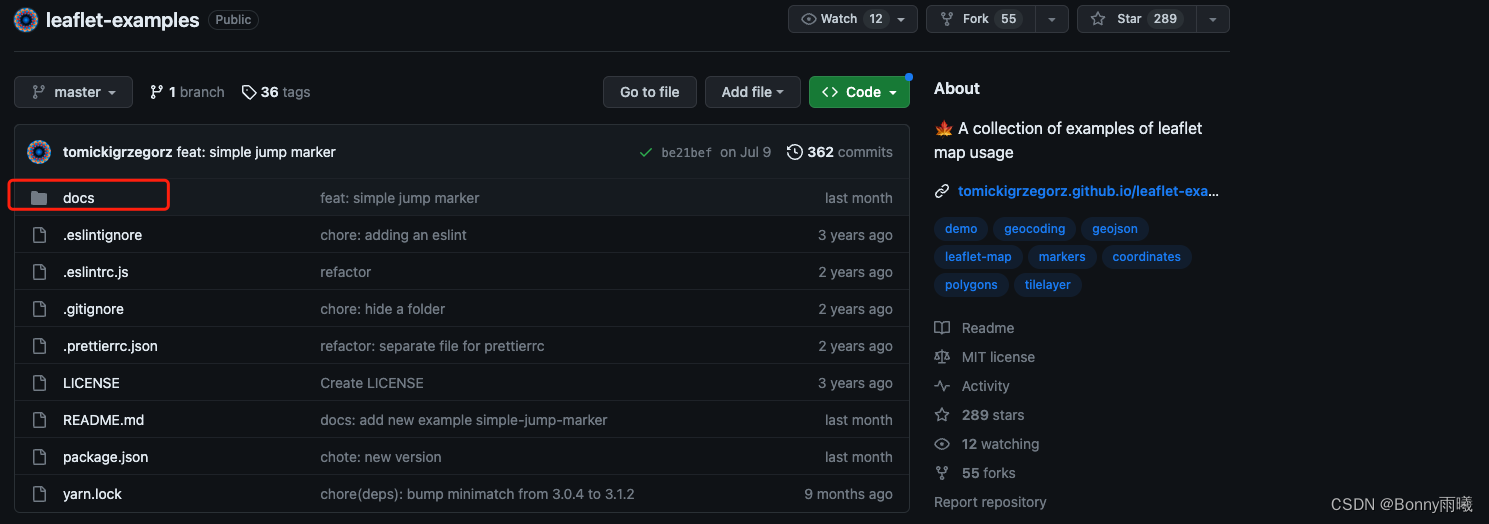Click the commit author avatar of tomickigrzegorz
The image size is (1489, 524).
tap(39, 152)
